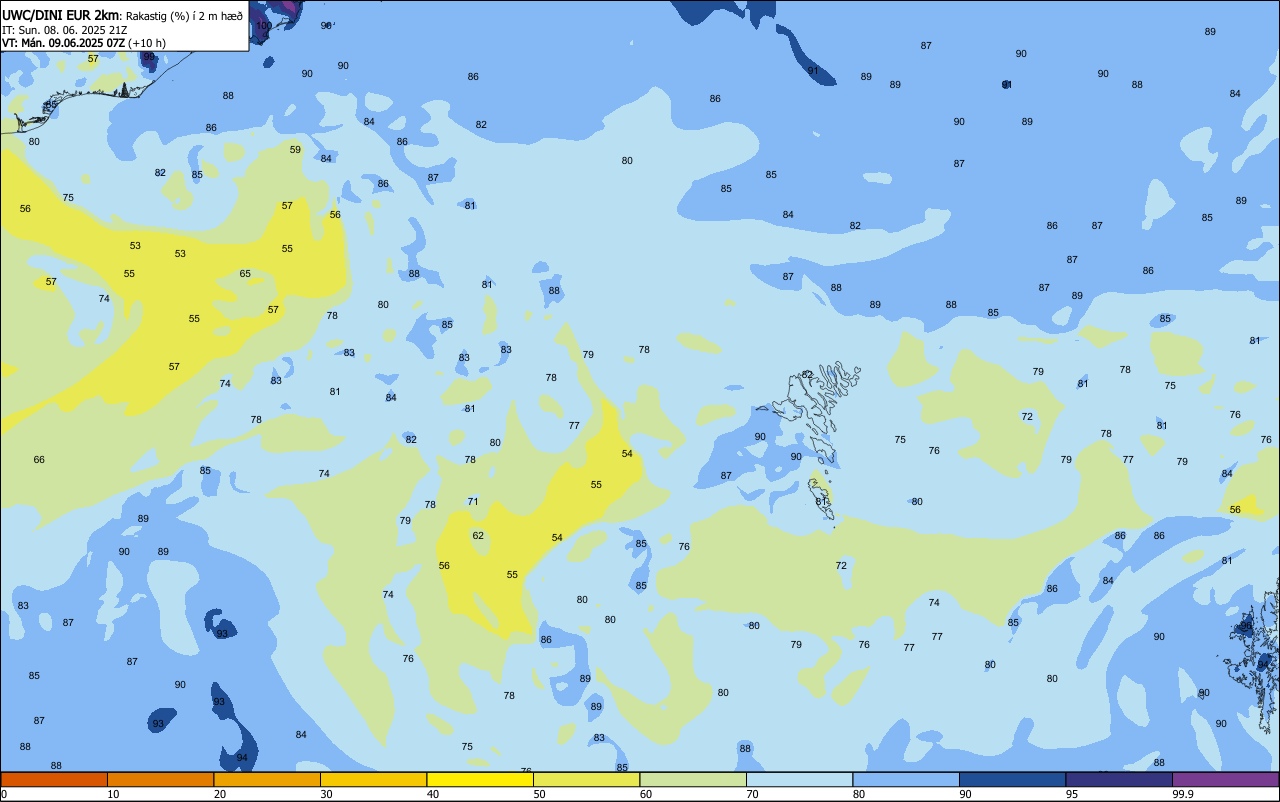The height and width of the screenshot is (802, 1280).
Task: Pick the 40–50 bright yellow legend swatch
Action: [480, 779]
